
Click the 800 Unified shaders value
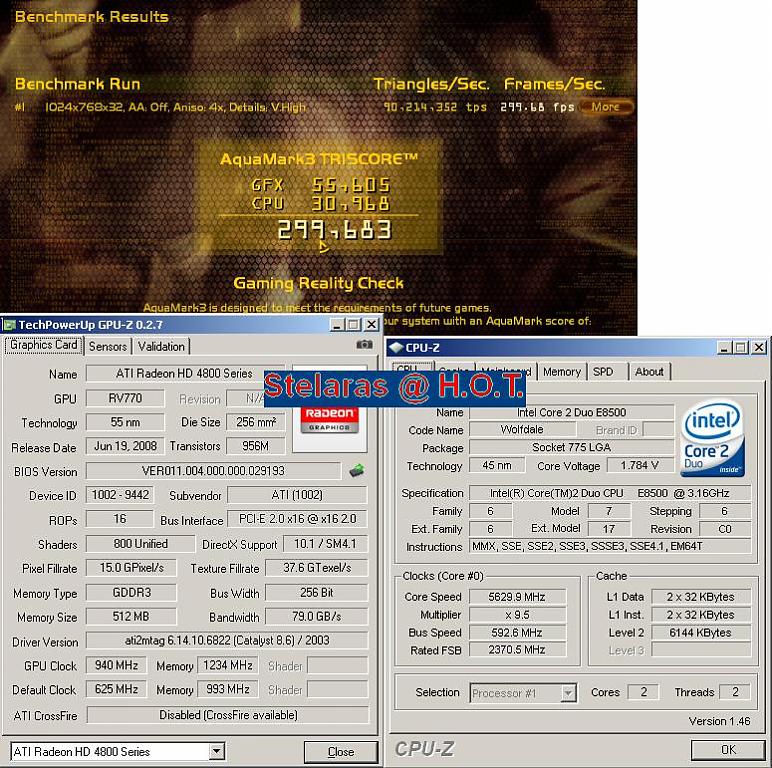pyautogui.click(x=140, y=544)
